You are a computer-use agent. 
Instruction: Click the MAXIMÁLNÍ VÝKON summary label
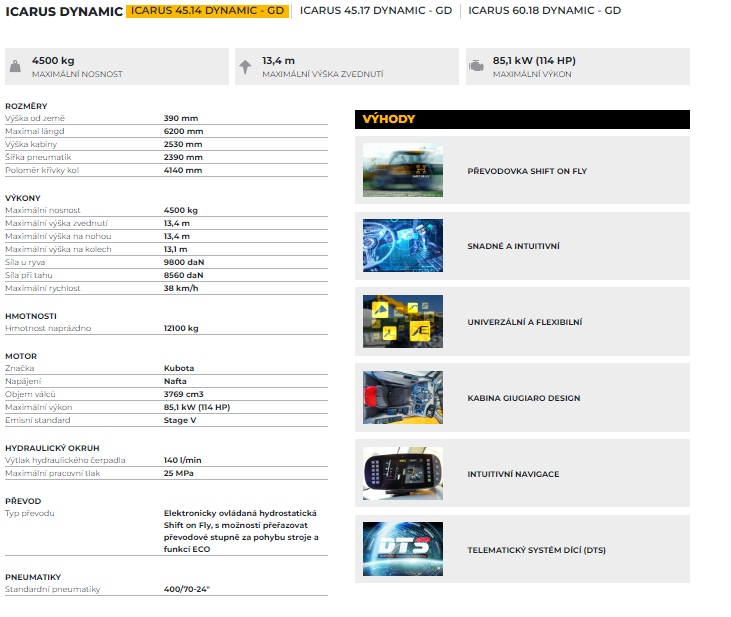tap(532, 74)
